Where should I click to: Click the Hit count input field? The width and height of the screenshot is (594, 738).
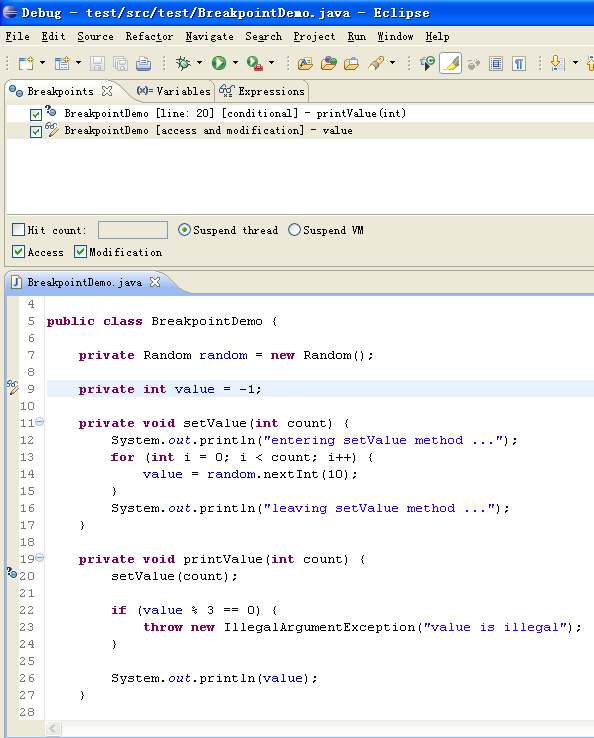pos(133,230)
